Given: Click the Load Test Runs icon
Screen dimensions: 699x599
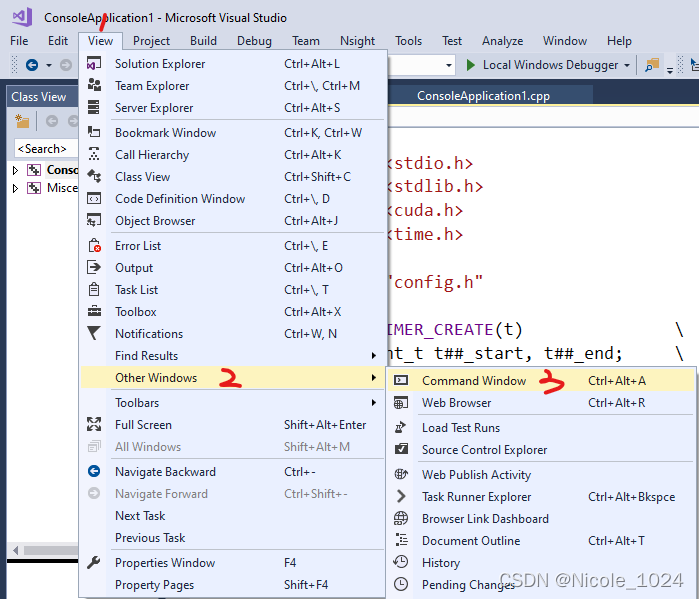Looking at the screenshot, I should tap(401, 427).
